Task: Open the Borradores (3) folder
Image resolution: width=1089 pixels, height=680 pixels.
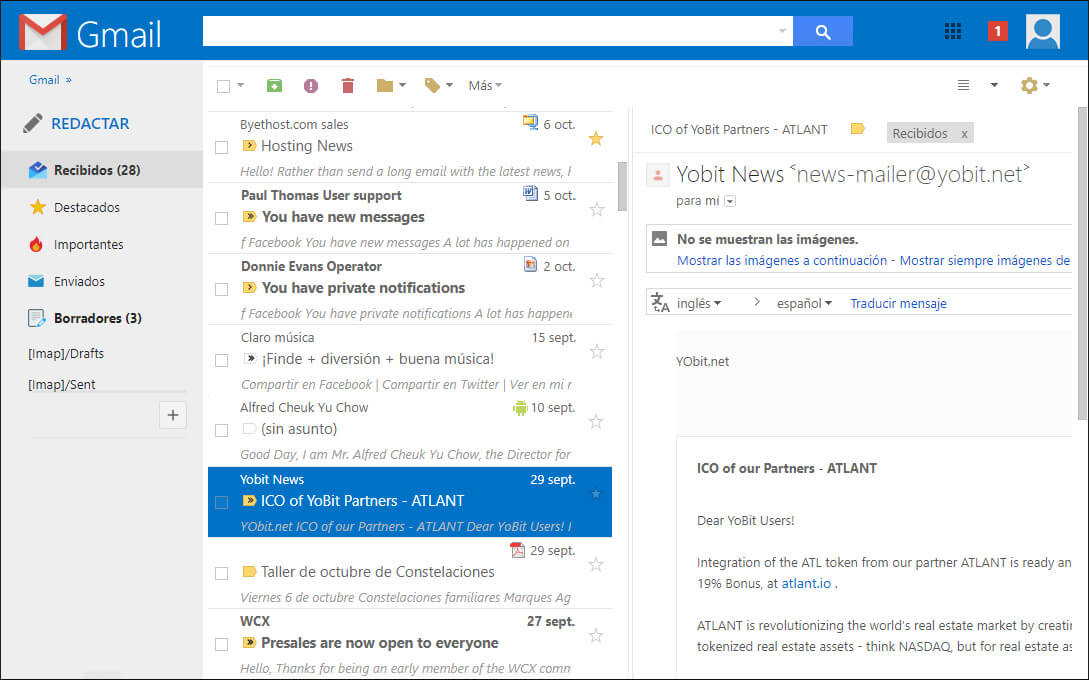Action: click(x=98, y=318)
